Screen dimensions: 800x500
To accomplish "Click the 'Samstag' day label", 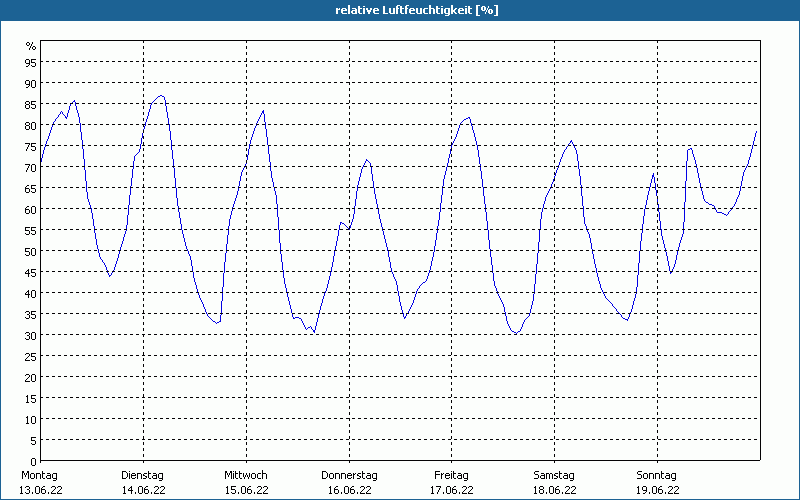I will (554, 476).
